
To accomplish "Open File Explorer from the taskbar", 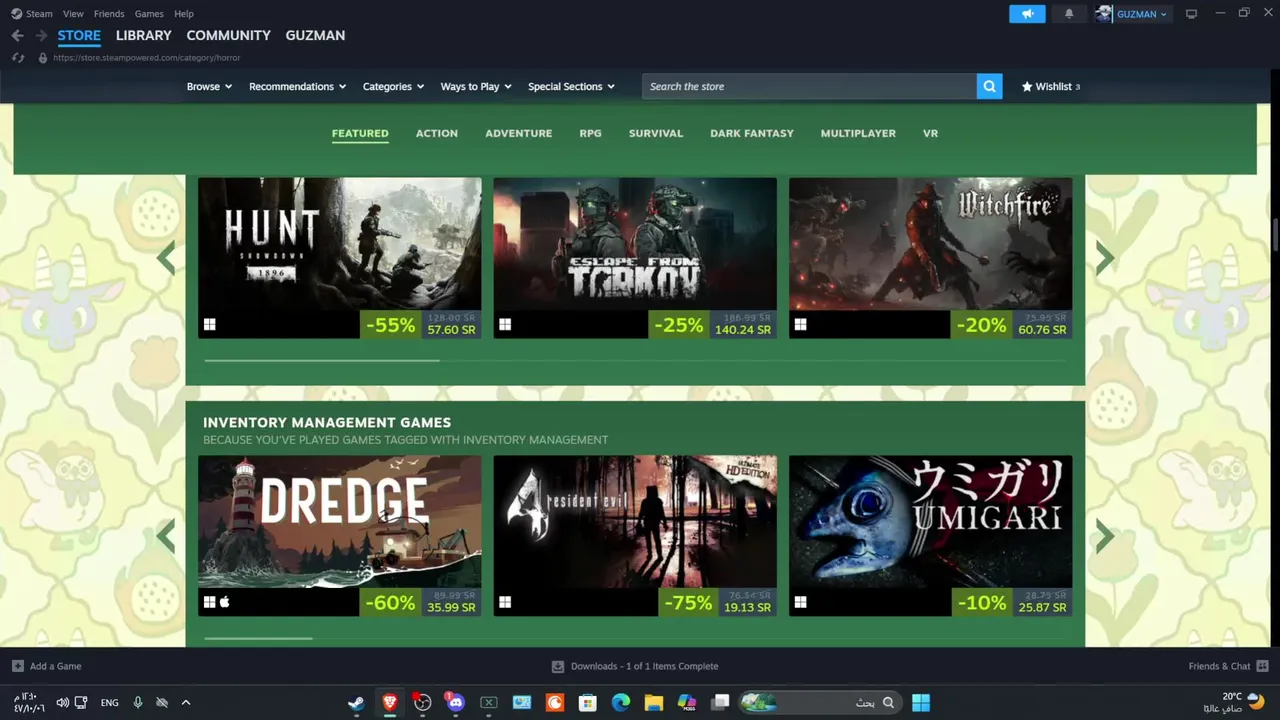I will pyautogui.click(x=654, y=702).
